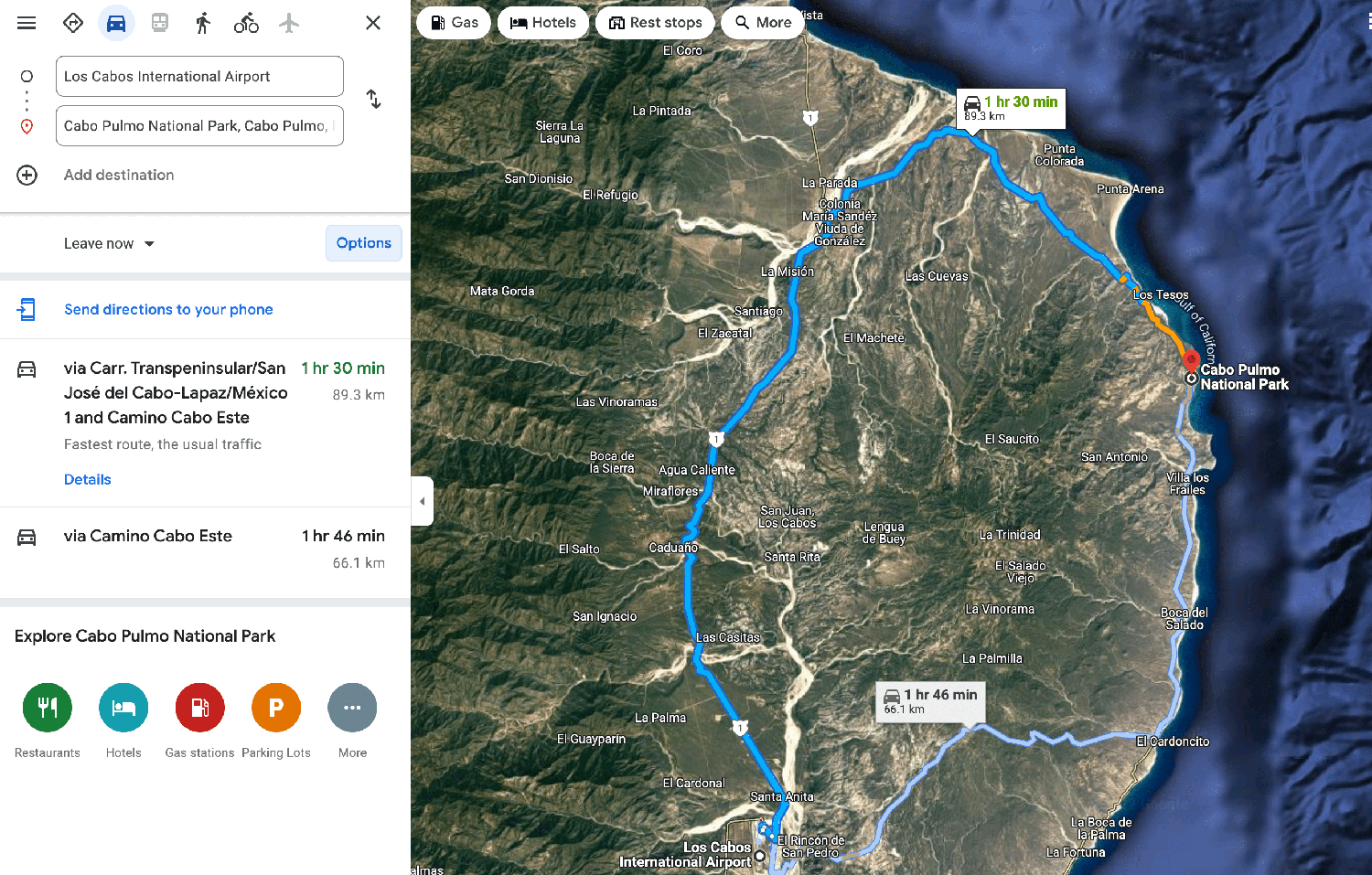Swap starting point and destination
The image size is (1372, 875).
[x=373, y=99]
